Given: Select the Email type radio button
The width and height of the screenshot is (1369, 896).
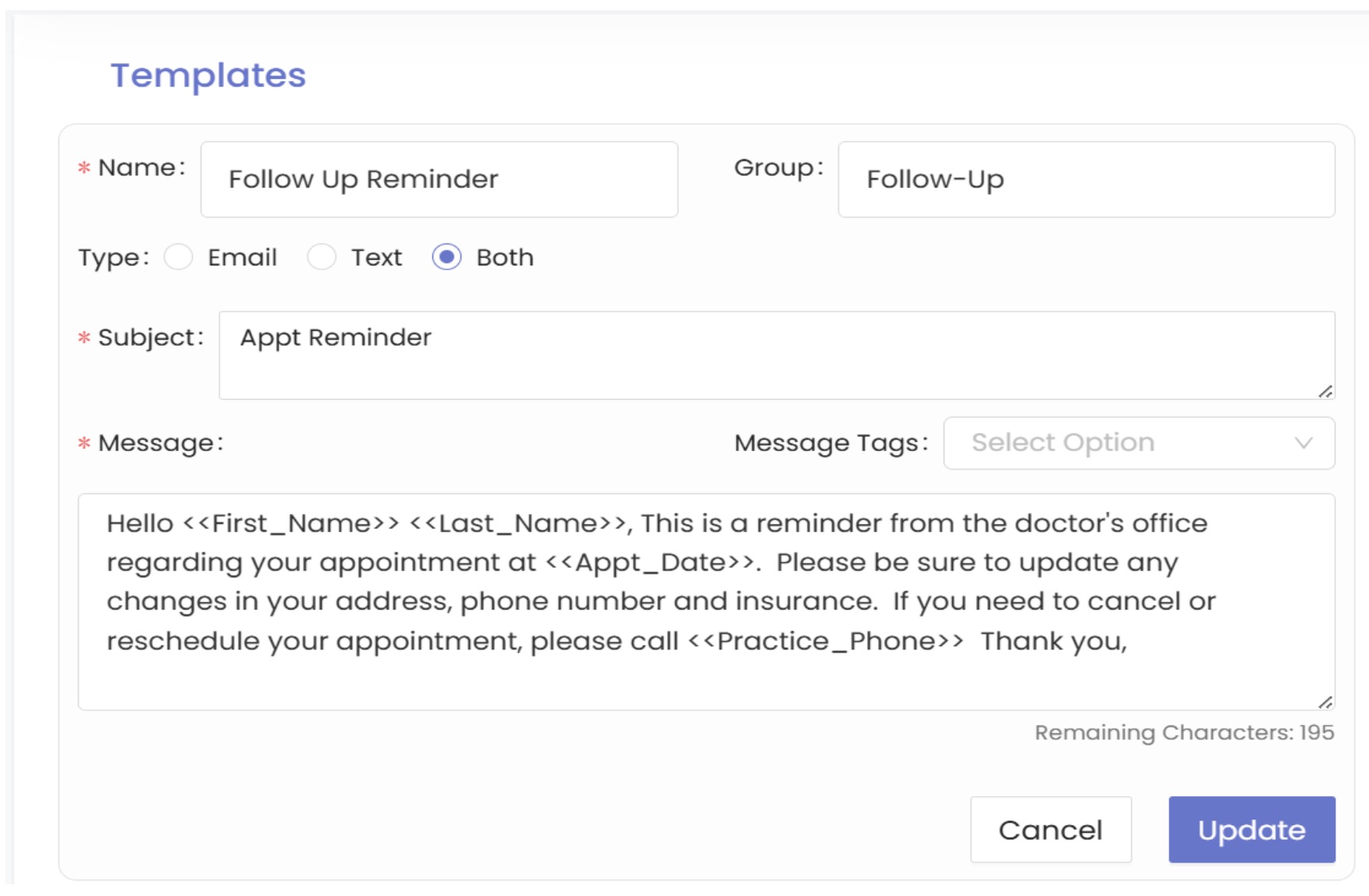Looking at the screenshot, I should (x=179, y=258).
